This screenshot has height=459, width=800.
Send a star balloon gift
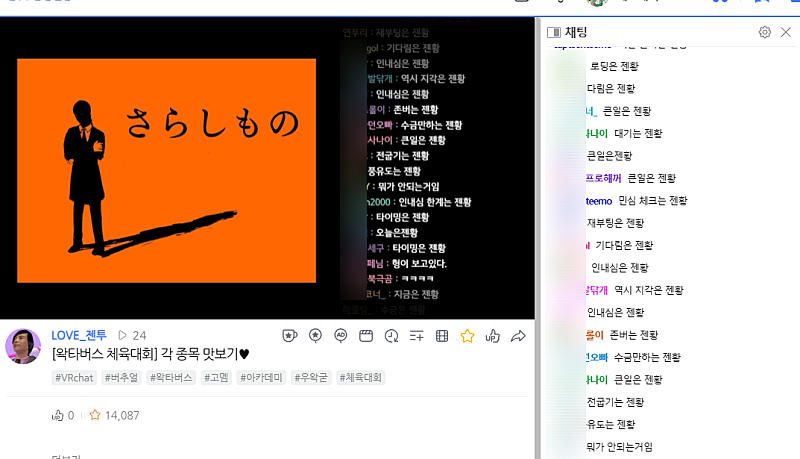[x=315, y=336]
